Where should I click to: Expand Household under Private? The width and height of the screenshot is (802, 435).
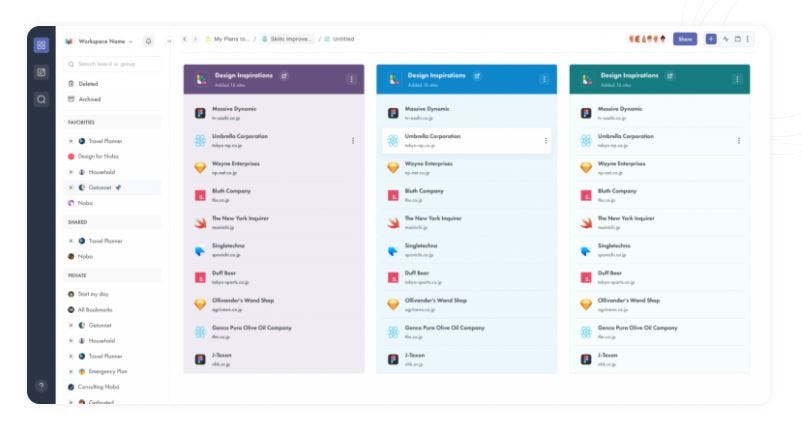point(71,341)
